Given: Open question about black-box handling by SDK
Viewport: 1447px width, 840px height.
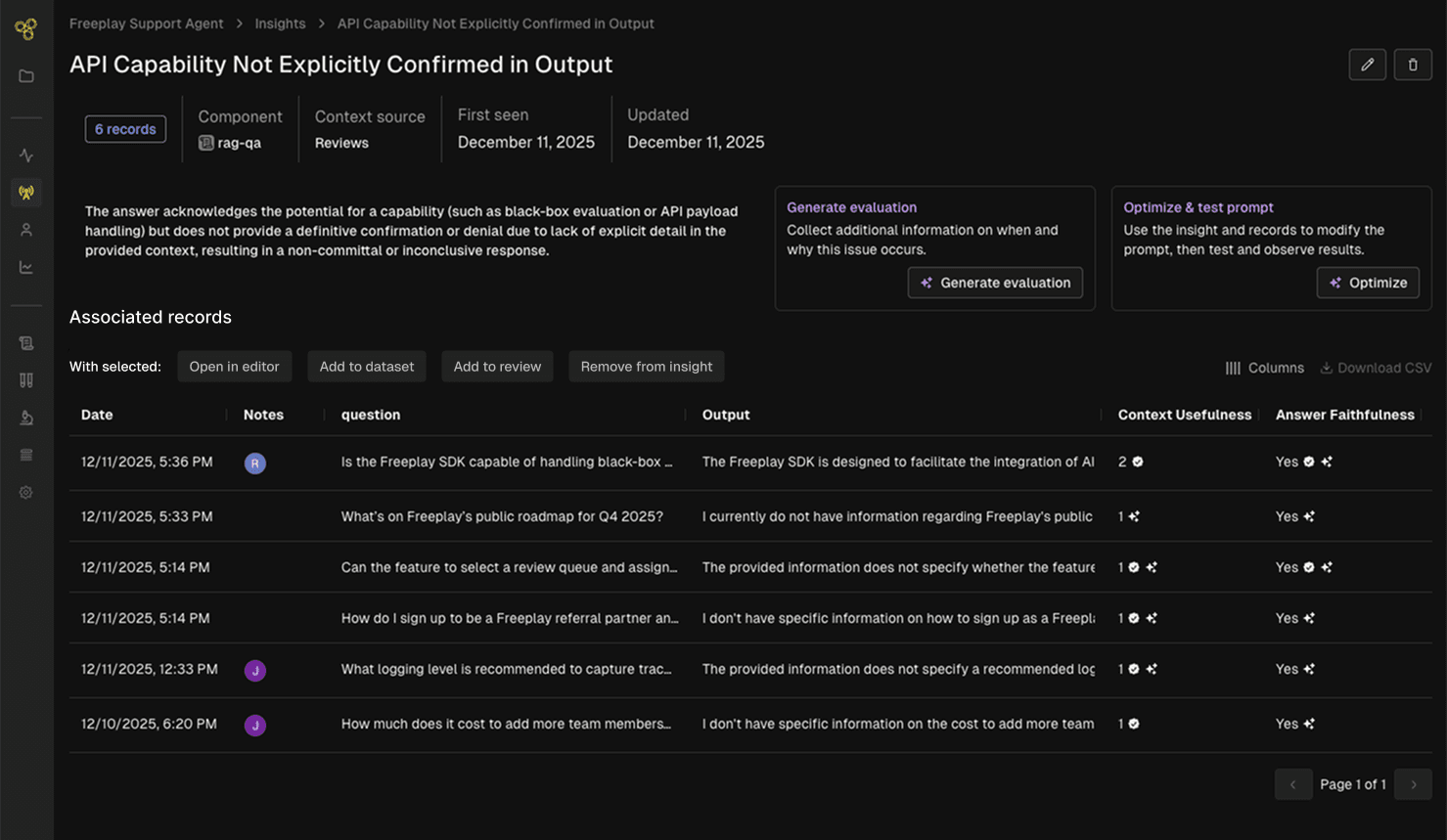Looking at the screenshot, I should (x=507, y=462).
